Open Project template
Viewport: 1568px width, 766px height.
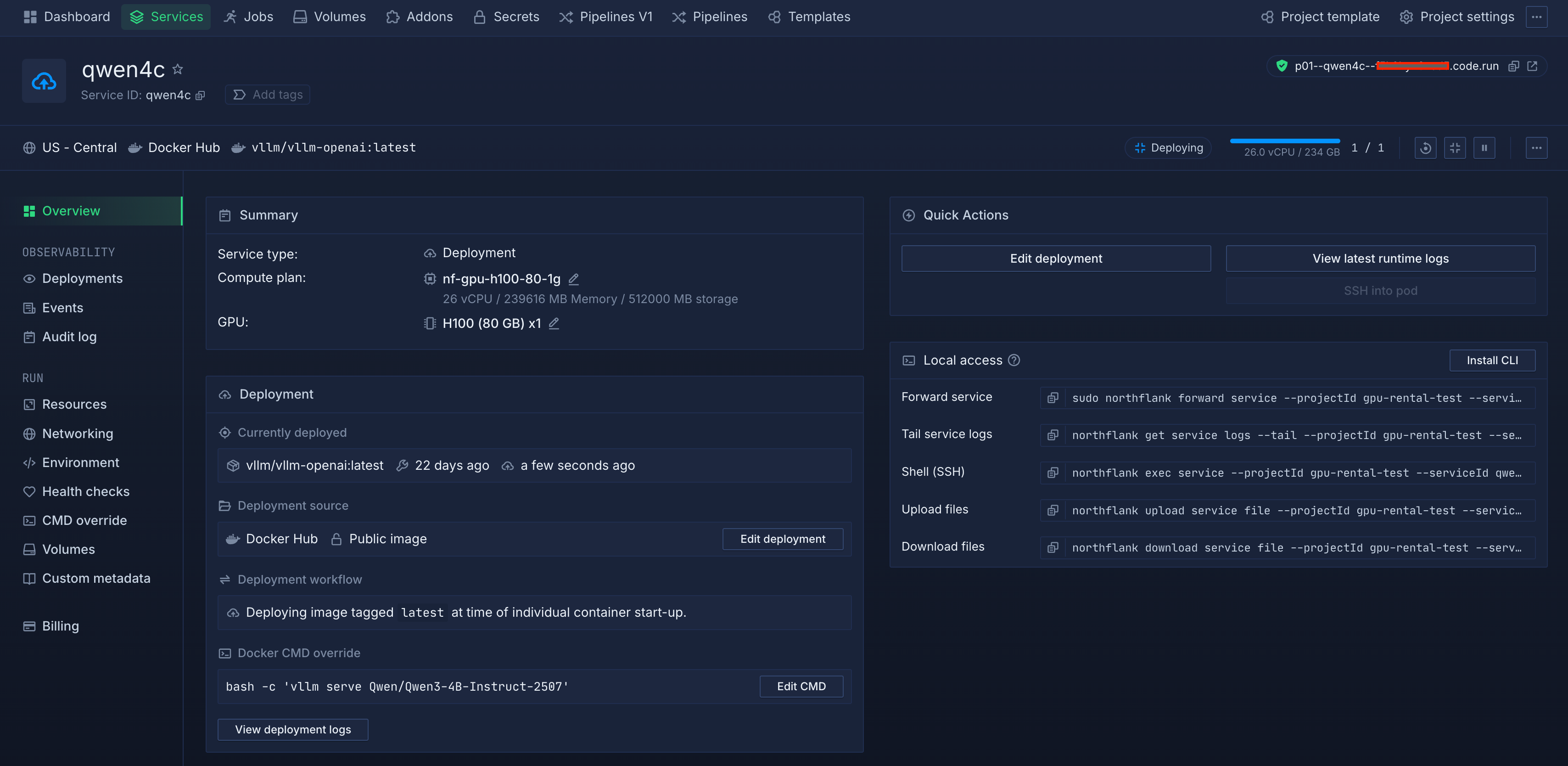coord(1320,17)
